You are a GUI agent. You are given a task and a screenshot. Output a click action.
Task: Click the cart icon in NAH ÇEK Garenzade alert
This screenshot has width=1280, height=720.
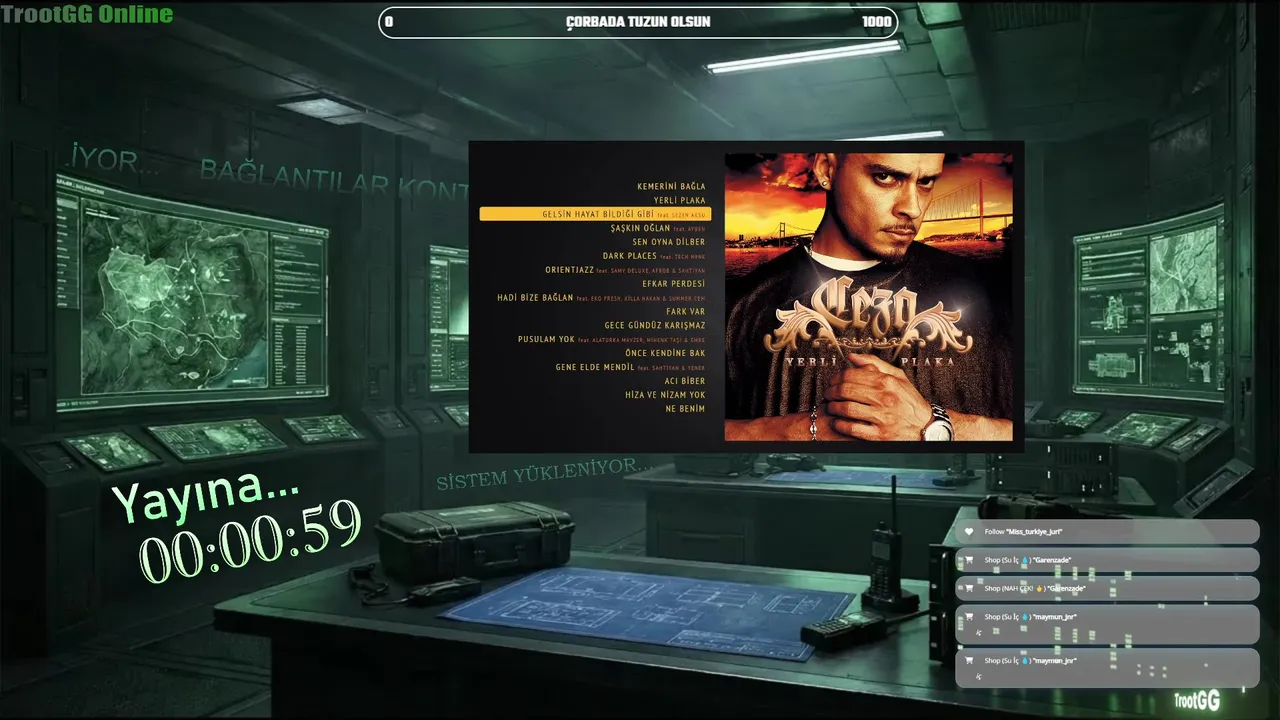968,588
